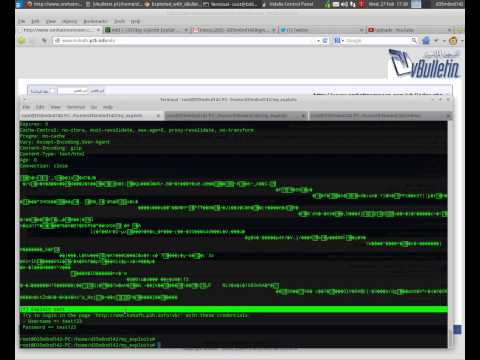Open Firefox View menu
This screenshot has width=480, height=360.
click(x=51, y=21)
